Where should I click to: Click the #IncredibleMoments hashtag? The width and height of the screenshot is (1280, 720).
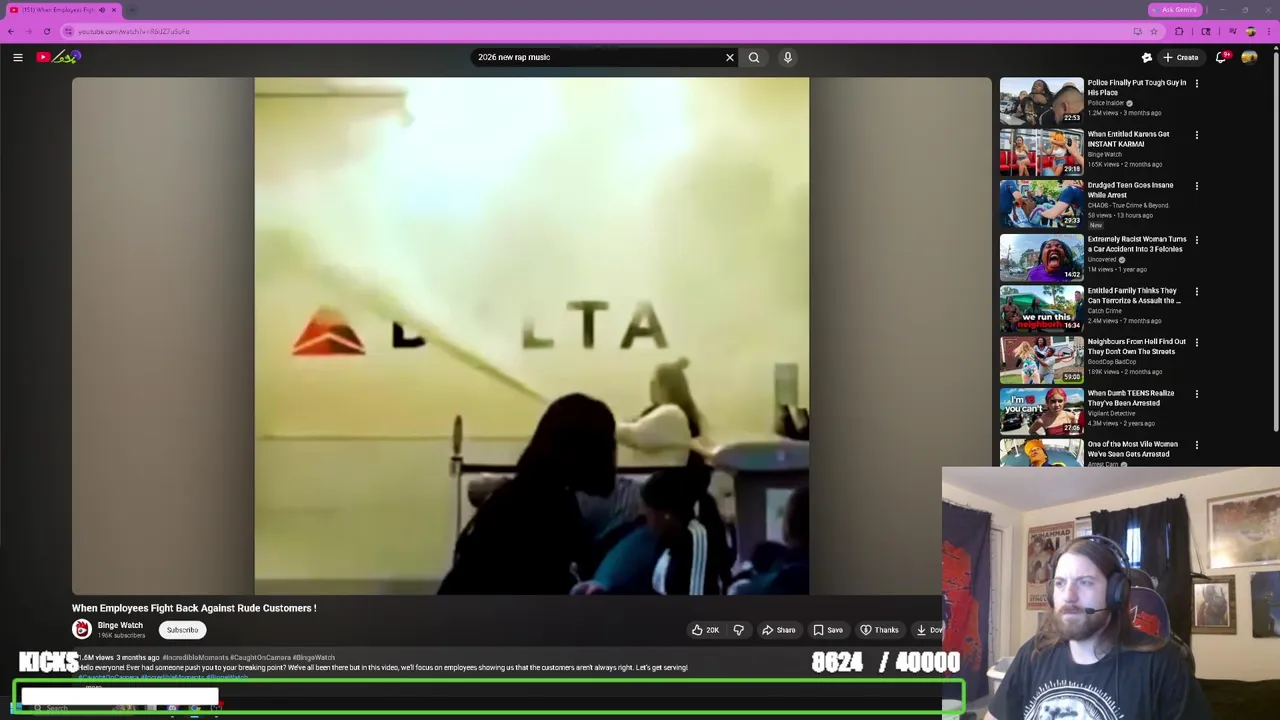195,658
